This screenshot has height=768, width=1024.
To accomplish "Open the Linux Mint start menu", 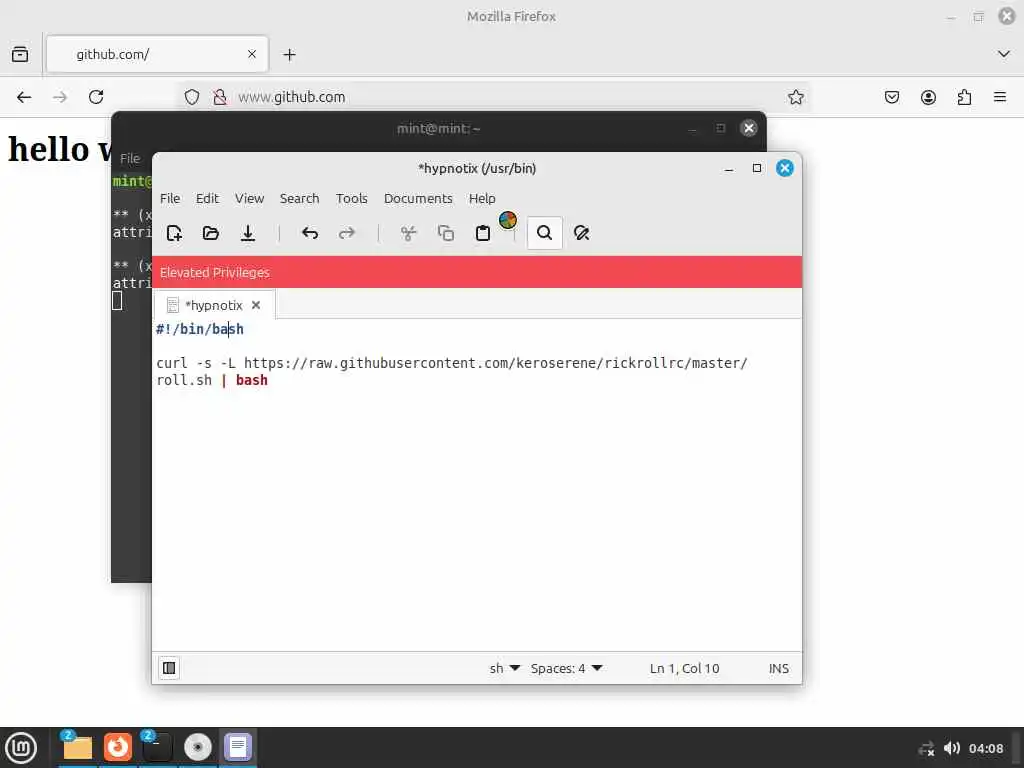I will coord(21,747).
